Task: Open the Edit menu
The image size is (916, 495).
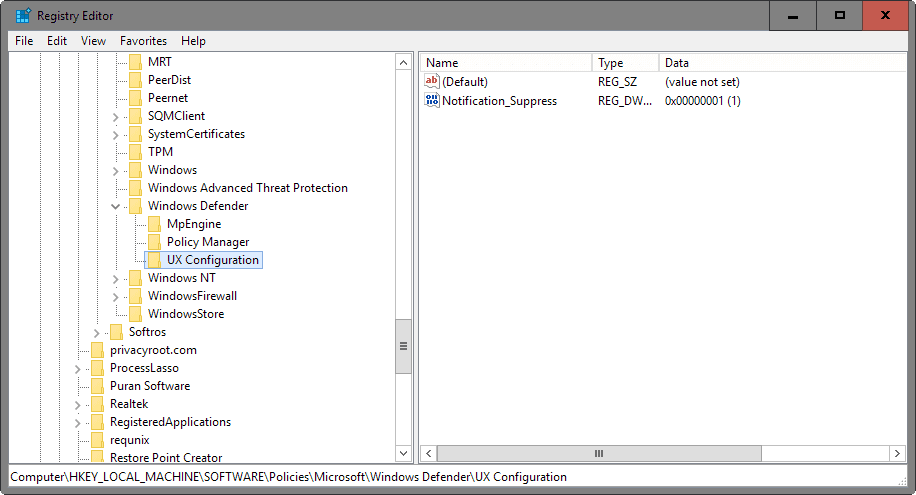Action: [x=57, y=41]
